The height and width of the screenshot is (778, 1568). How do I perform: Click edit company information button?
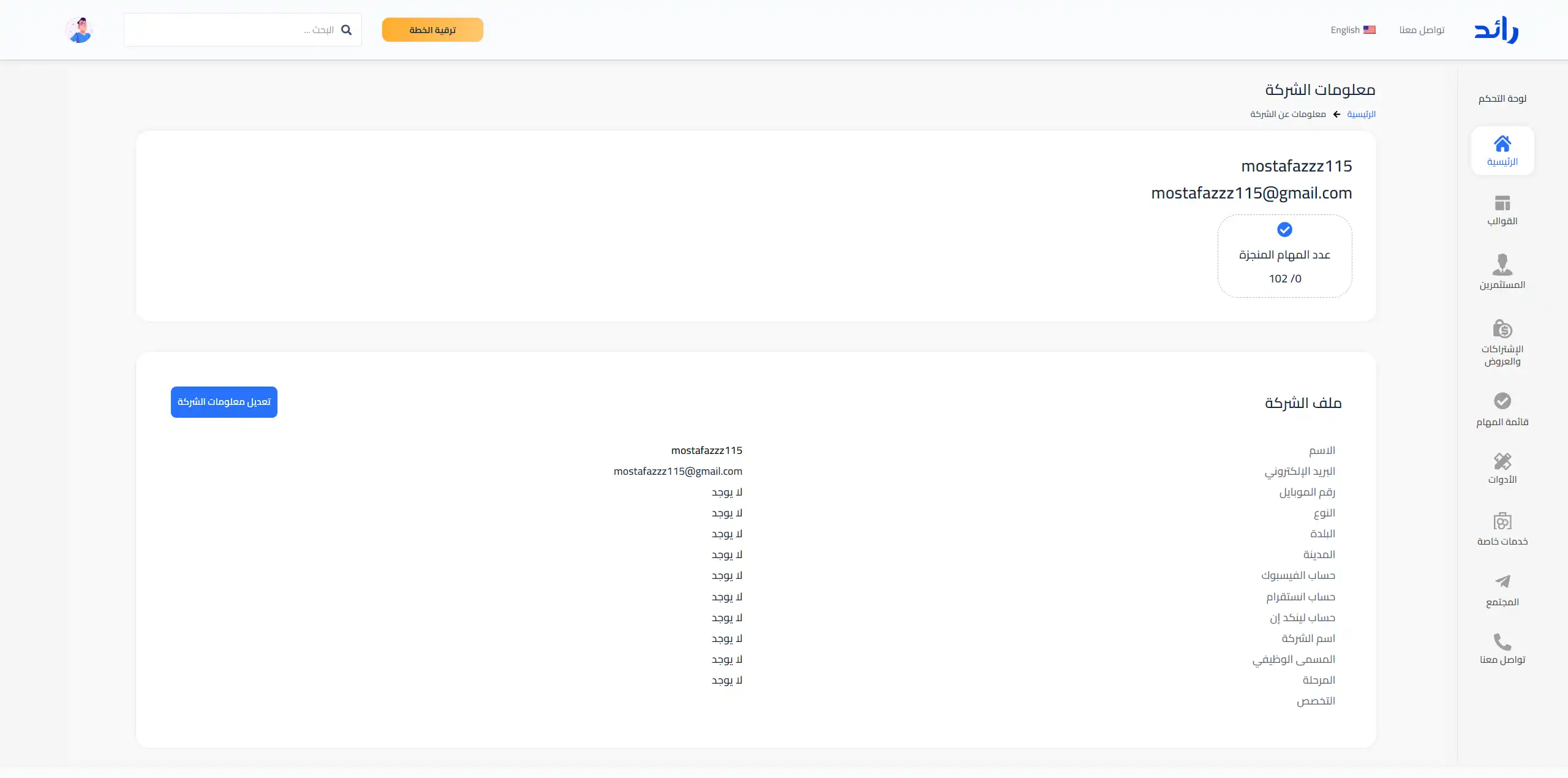(224, 402)
